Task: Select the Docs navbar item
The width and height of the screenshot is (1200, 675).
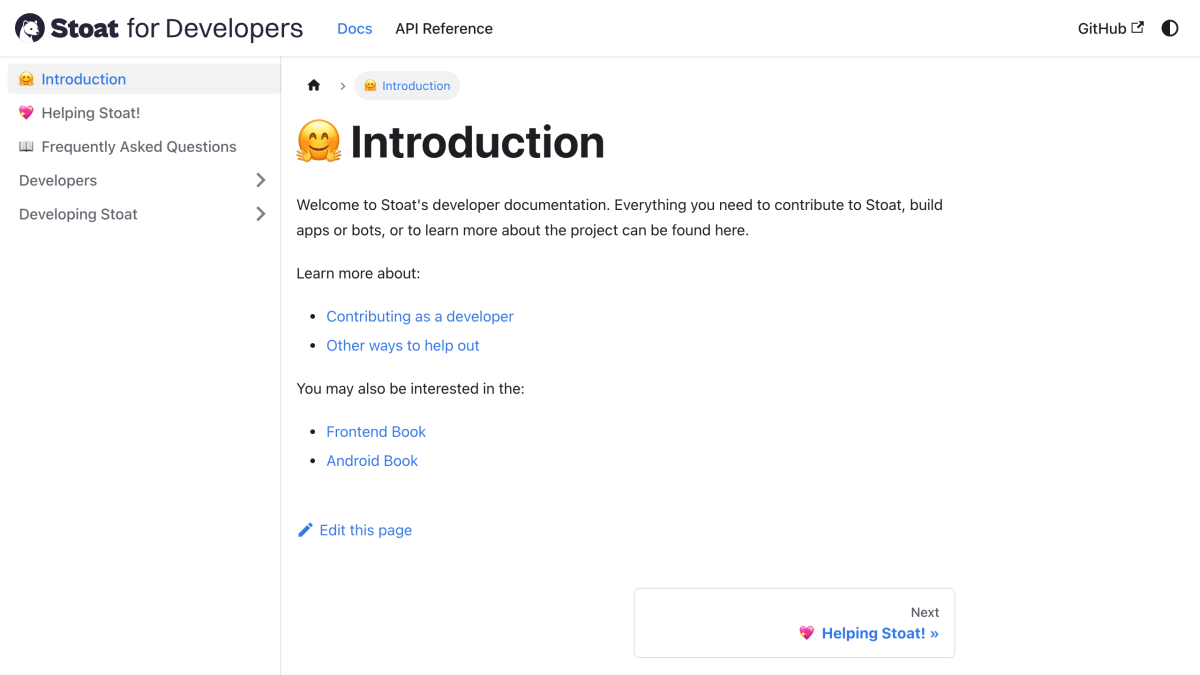Action: 355,28
